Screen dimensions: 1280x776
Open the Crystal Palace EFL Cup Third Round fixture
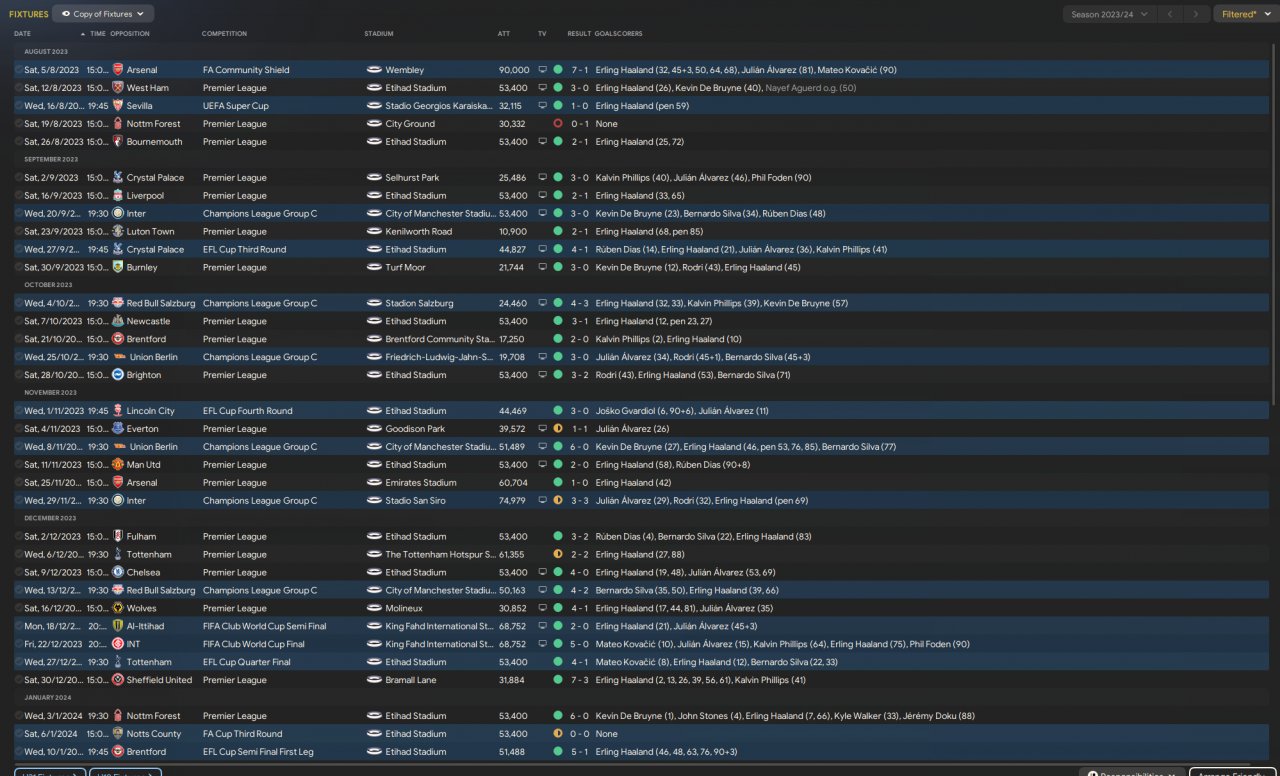pyautogui.click(x=640, y=250)
